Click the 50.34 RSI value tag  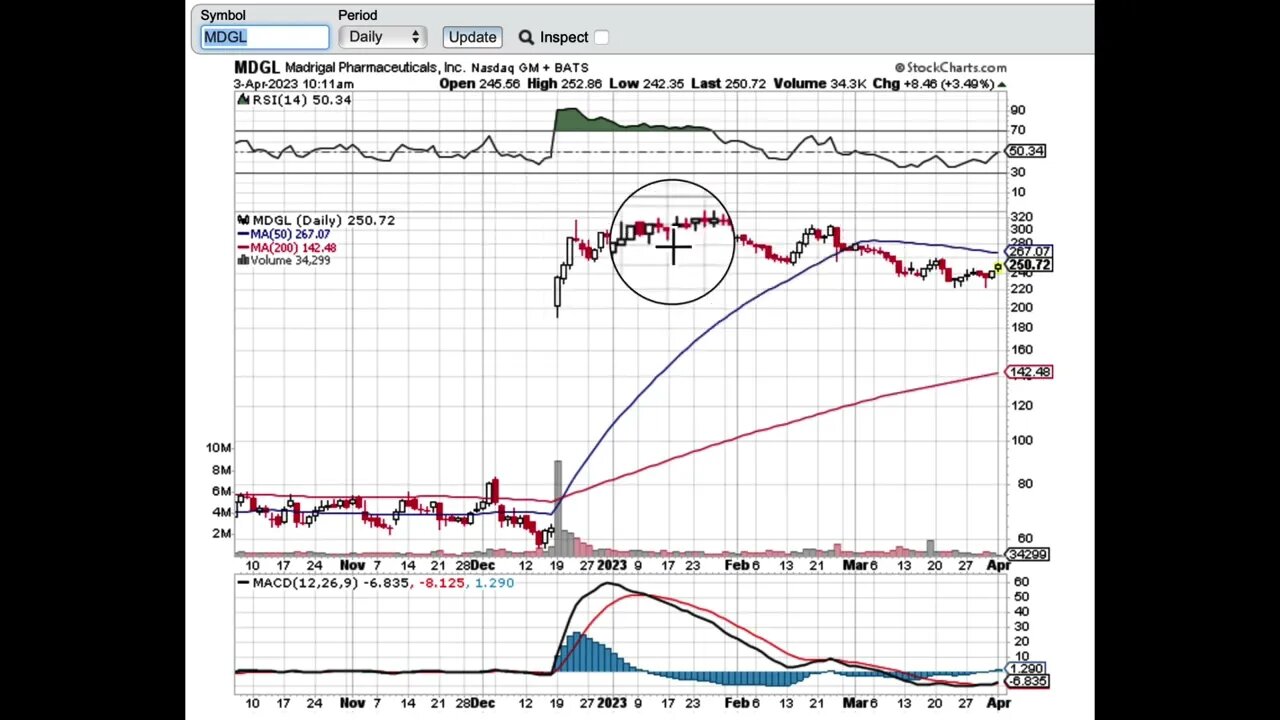pyautogui.click(x=1026, y=151)
